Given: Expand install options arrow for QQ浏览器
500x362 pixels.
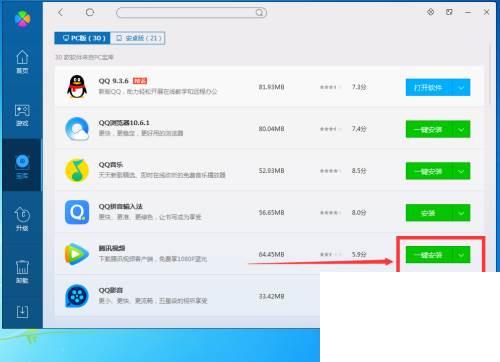Looking at the screenshot, I should point(461,129).
